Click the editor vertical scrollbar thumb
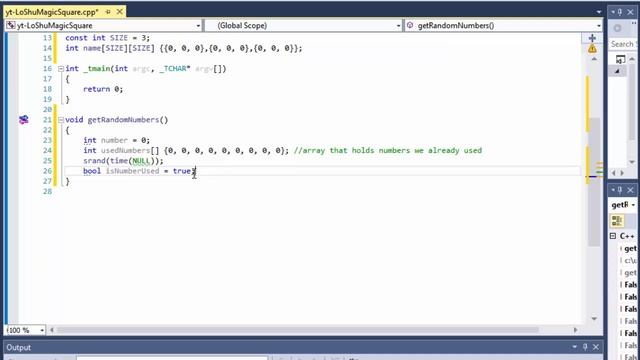This screenshot has width=640, height=360. click(x=594, y=182)
